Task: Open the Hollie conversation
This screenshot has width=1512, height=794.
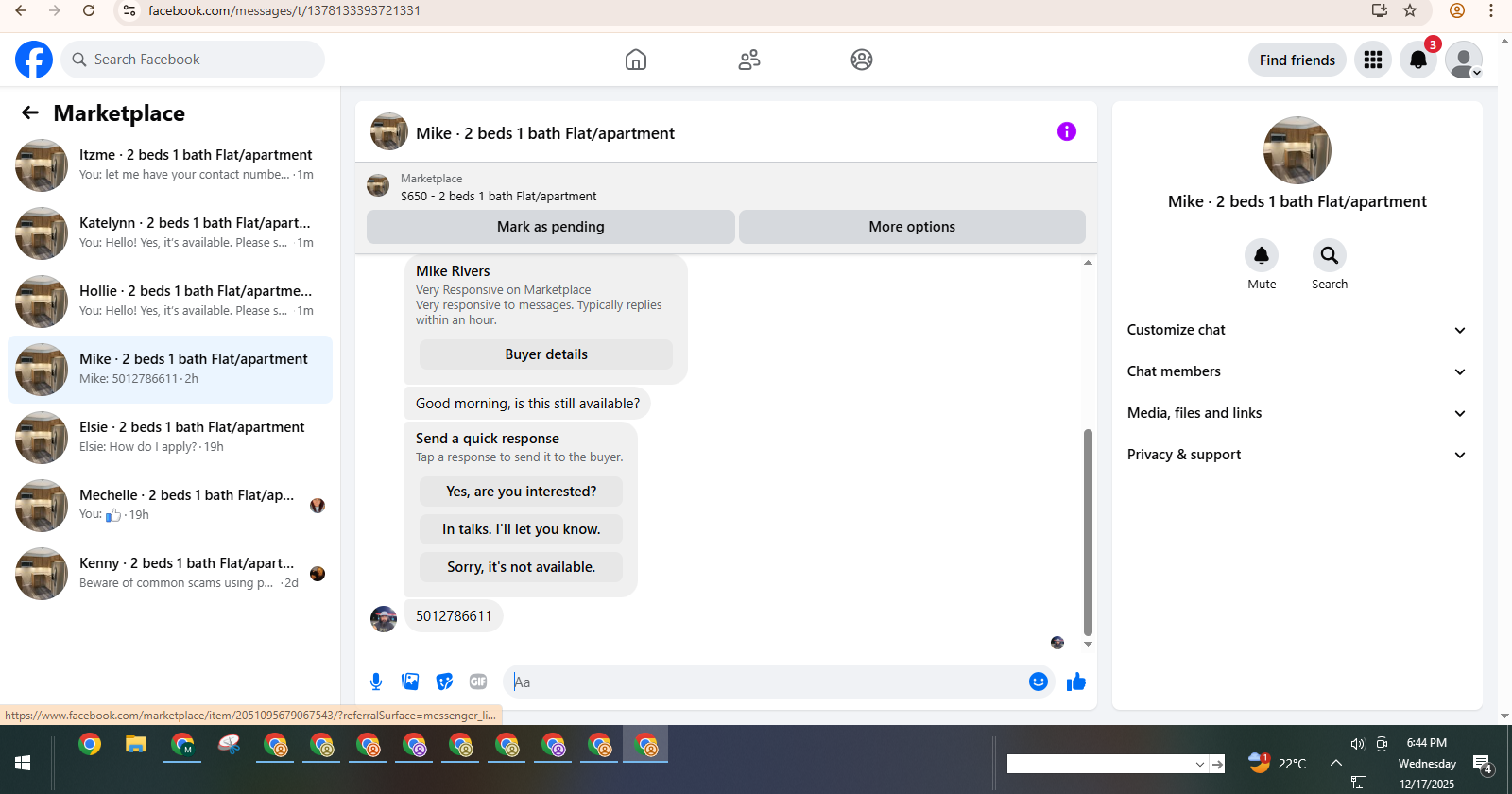Action: coord(170,302)
